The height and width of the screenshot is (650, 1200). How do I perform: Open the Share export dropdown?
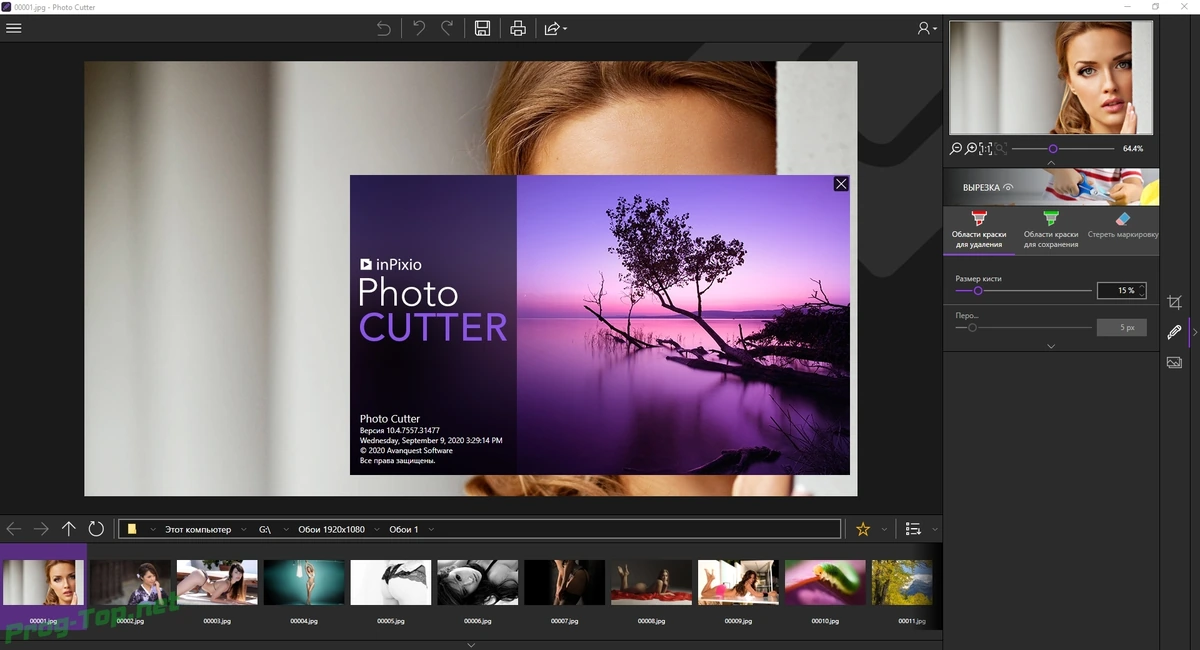point(555,28)
